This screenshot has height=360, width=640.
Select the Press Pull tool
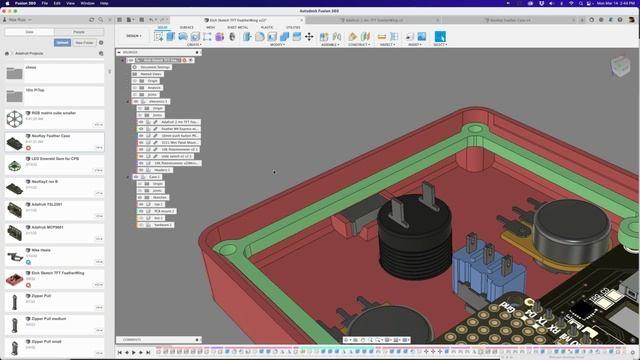[x=247, y=37]
